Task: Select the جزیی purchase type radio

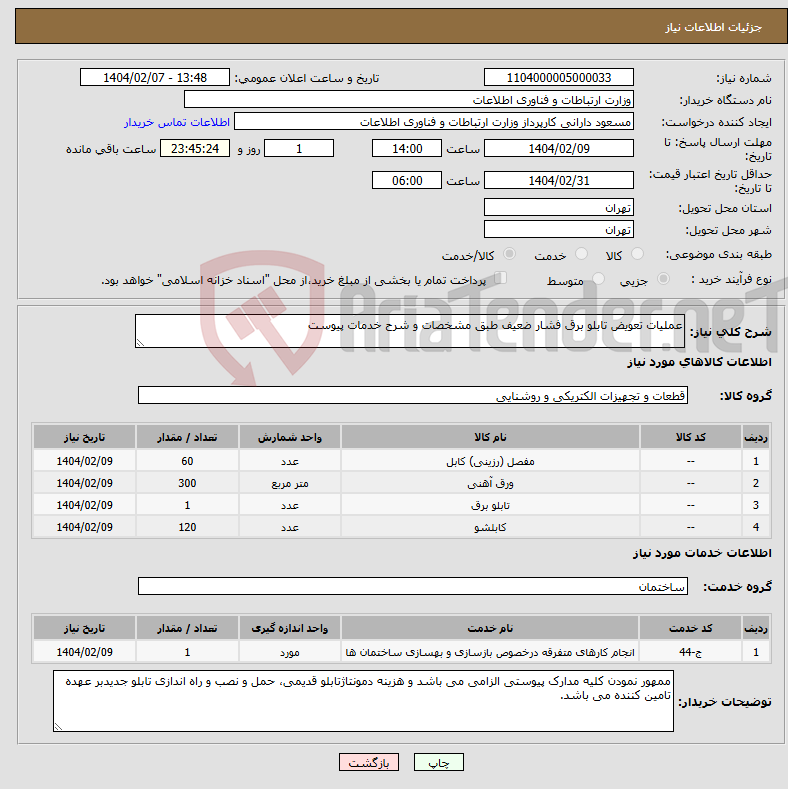Action: (x=663, y=279)
